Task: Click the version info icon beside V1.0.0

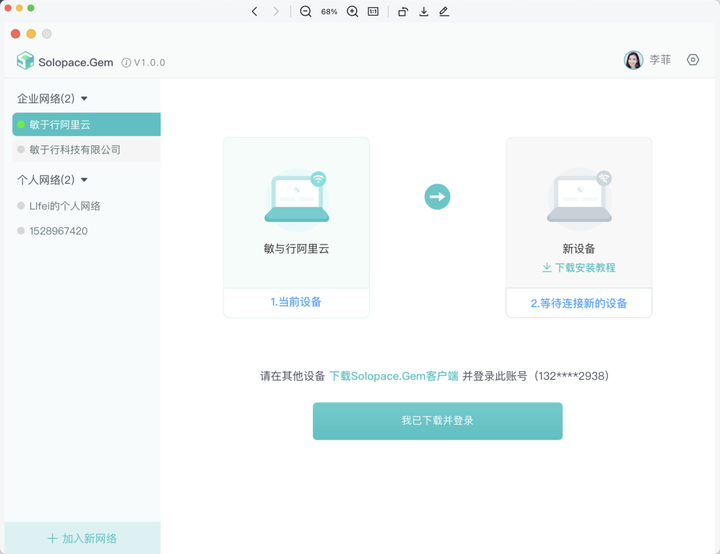Action: (126, 63)
